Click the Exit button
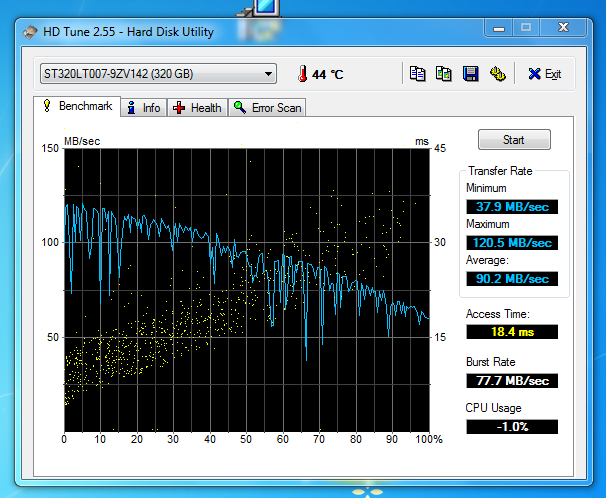Viewport: 606px width, 498px height. click(x=545, y=74)
